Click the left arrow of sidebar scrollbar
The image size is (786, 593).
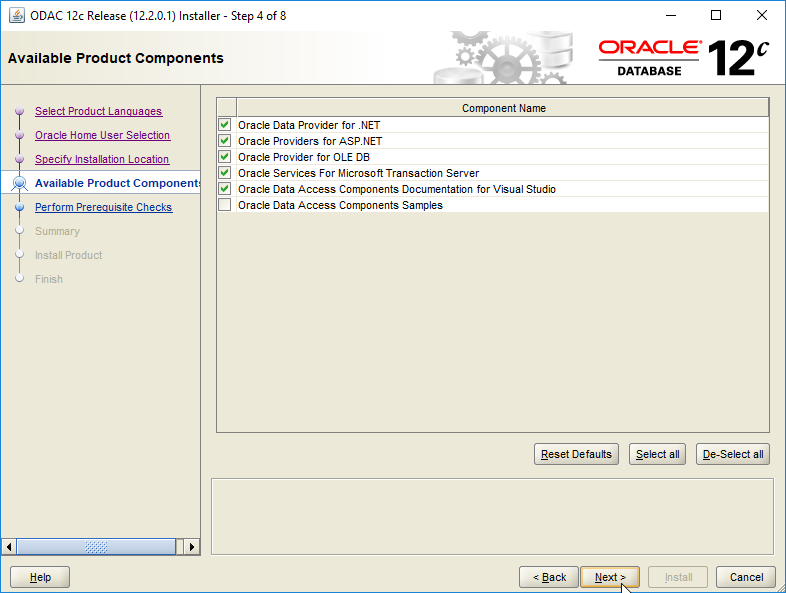[9, 547]
